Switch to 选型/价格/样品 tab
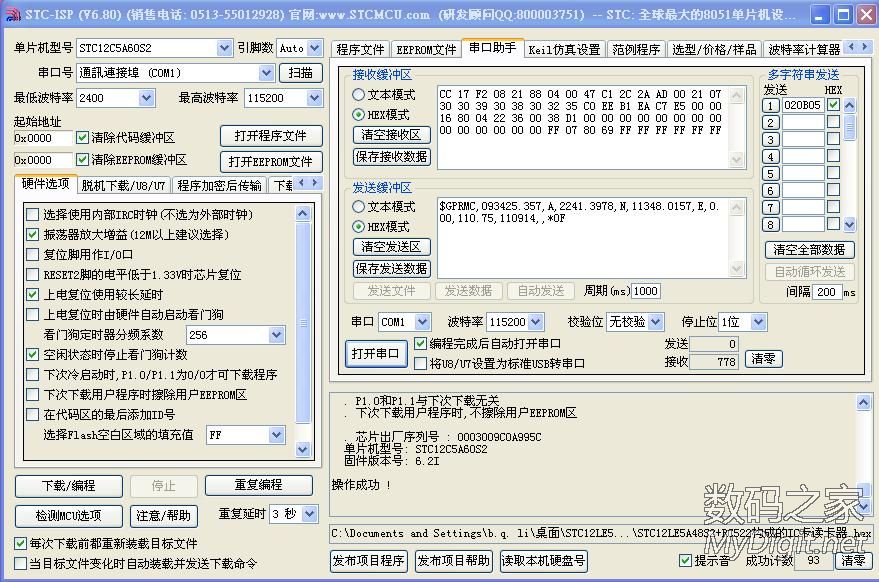Viewport: 879px width, 582px height. click(x=714, y=50)
